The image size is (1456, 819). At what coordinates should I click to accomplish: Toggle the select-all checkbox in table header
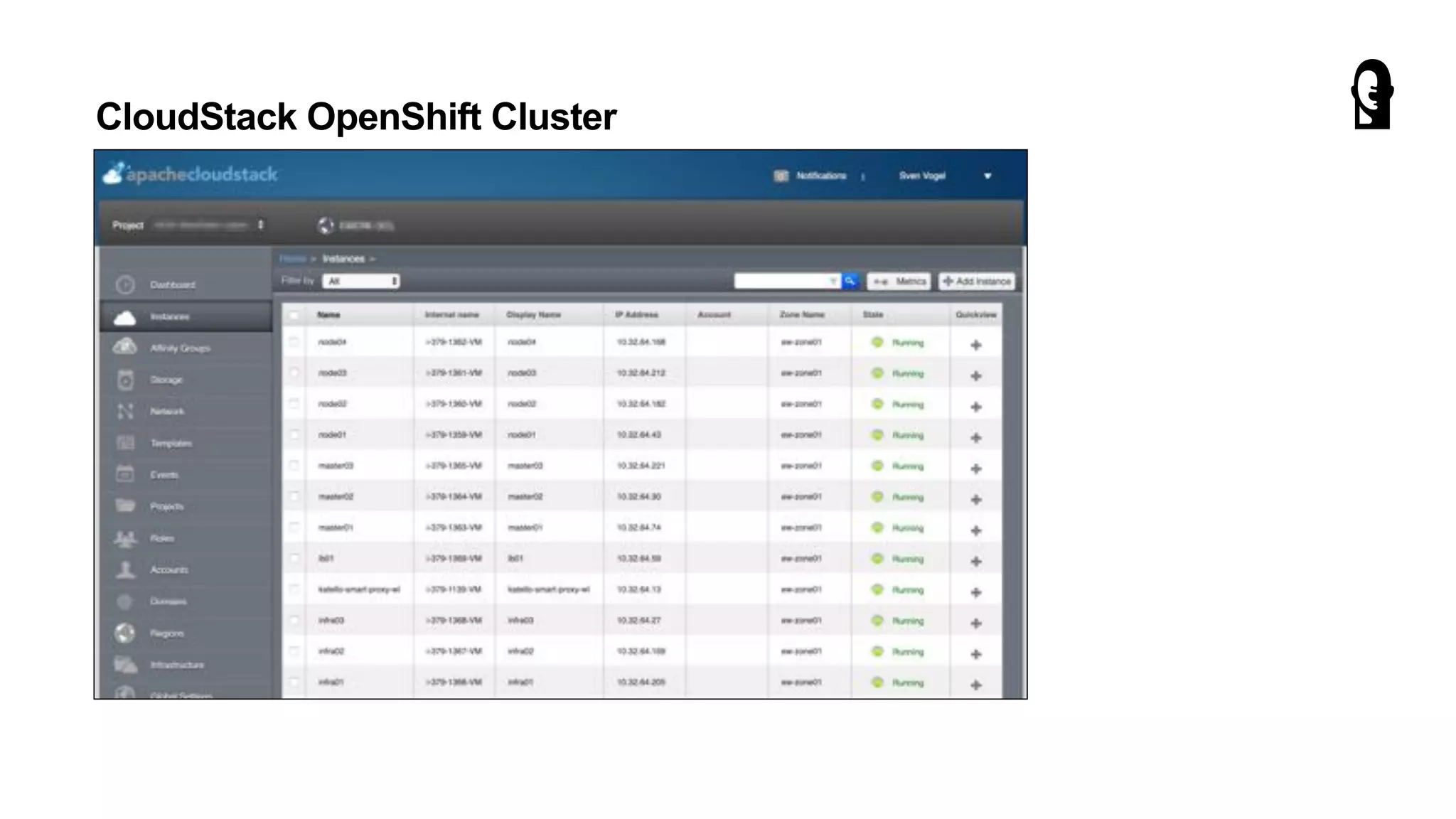coord(294,315)
